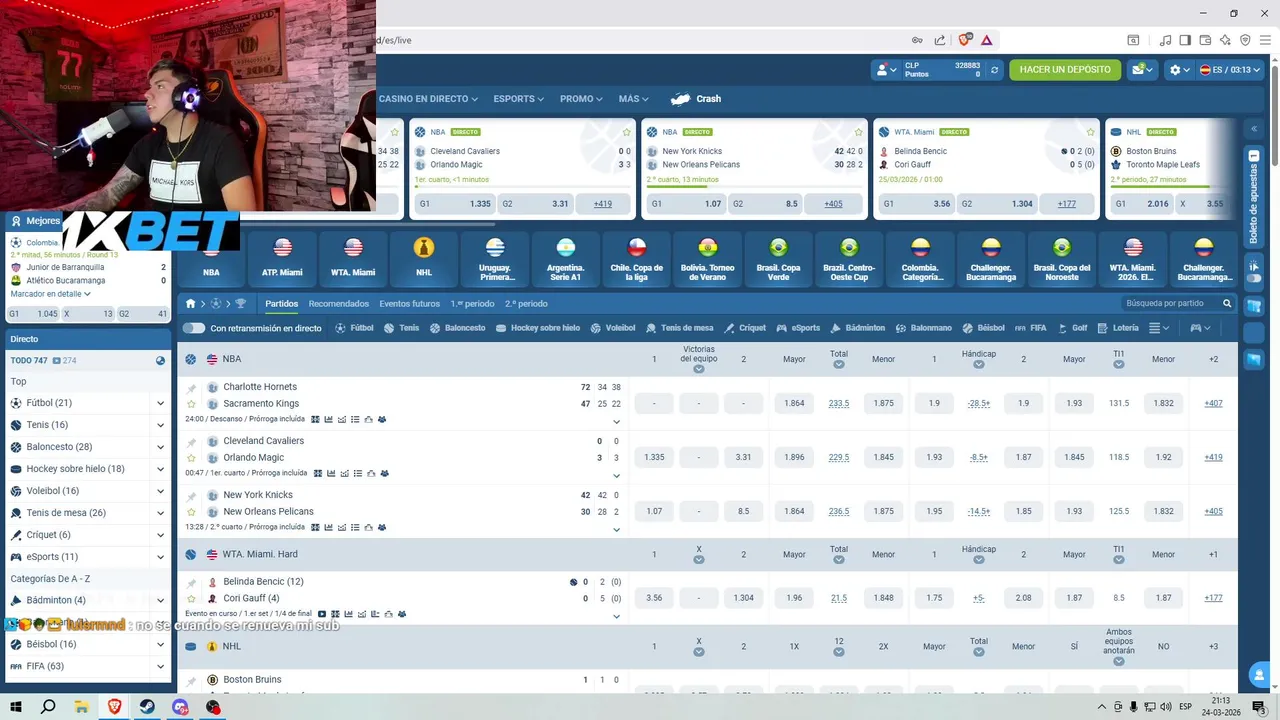Screen dimensions: 1280x720
Task: Select the Voleibol sport filter in the toolbar
Action: [x=613, y=328]
